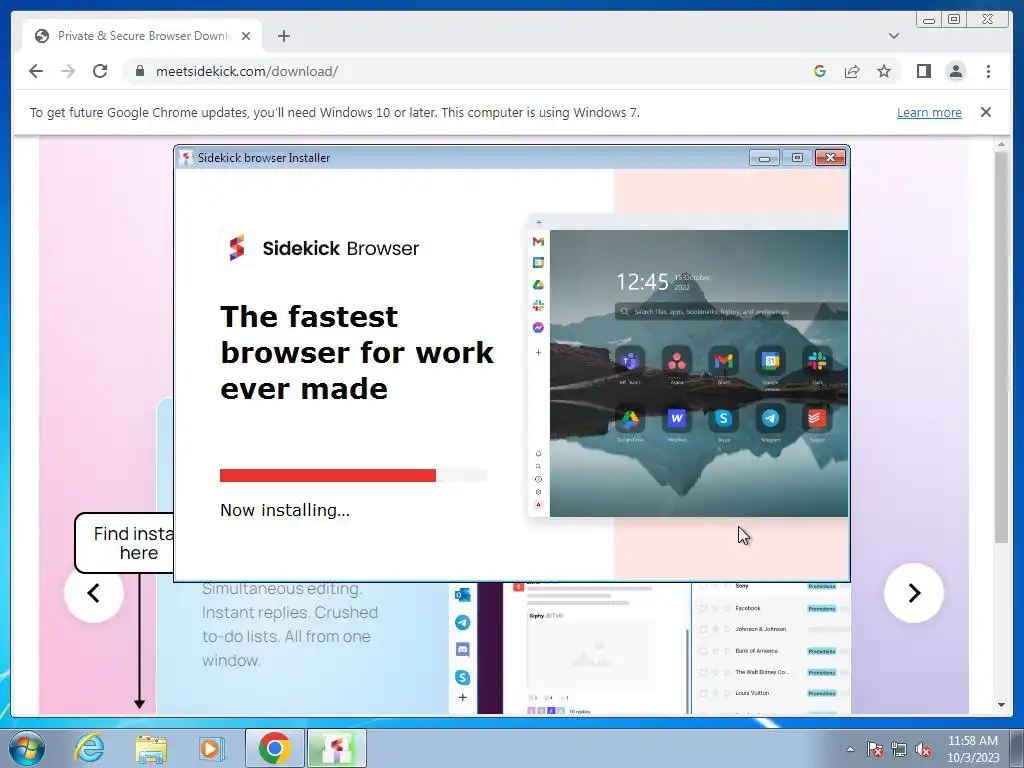Click the lock icon in the address bar
The image size is (1024, 768).
click(139, 71)
